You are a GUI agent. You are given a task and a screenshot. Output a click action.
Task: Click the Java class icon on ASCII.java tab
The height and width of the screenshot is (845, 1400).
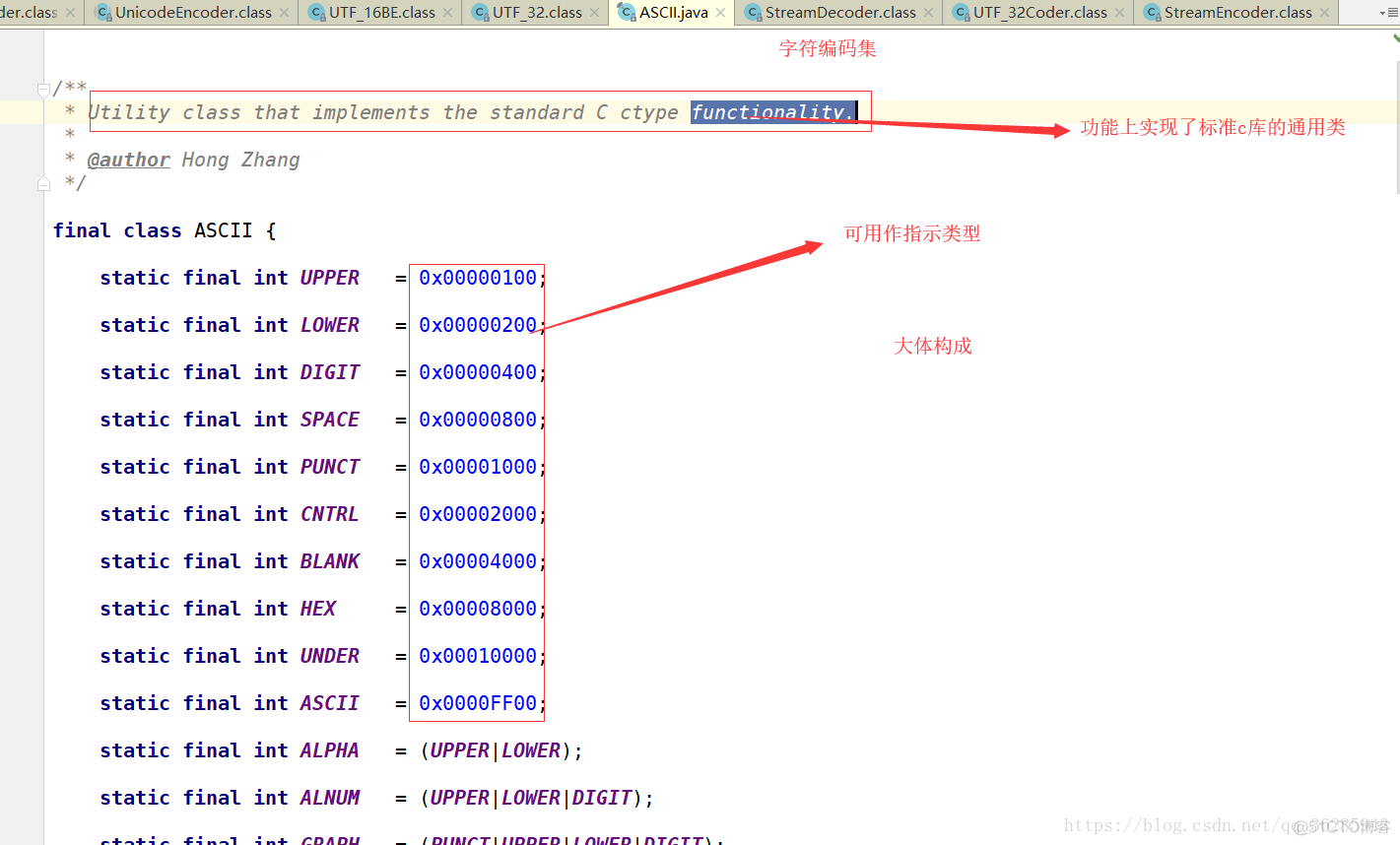coord(627,12)
